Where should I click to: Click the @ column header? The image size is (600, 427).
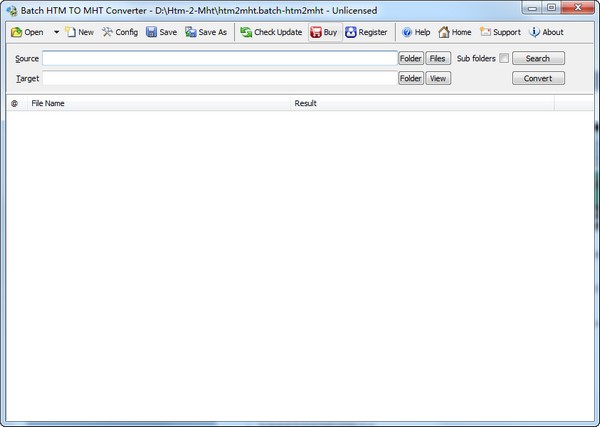click(x=16, y=103)
